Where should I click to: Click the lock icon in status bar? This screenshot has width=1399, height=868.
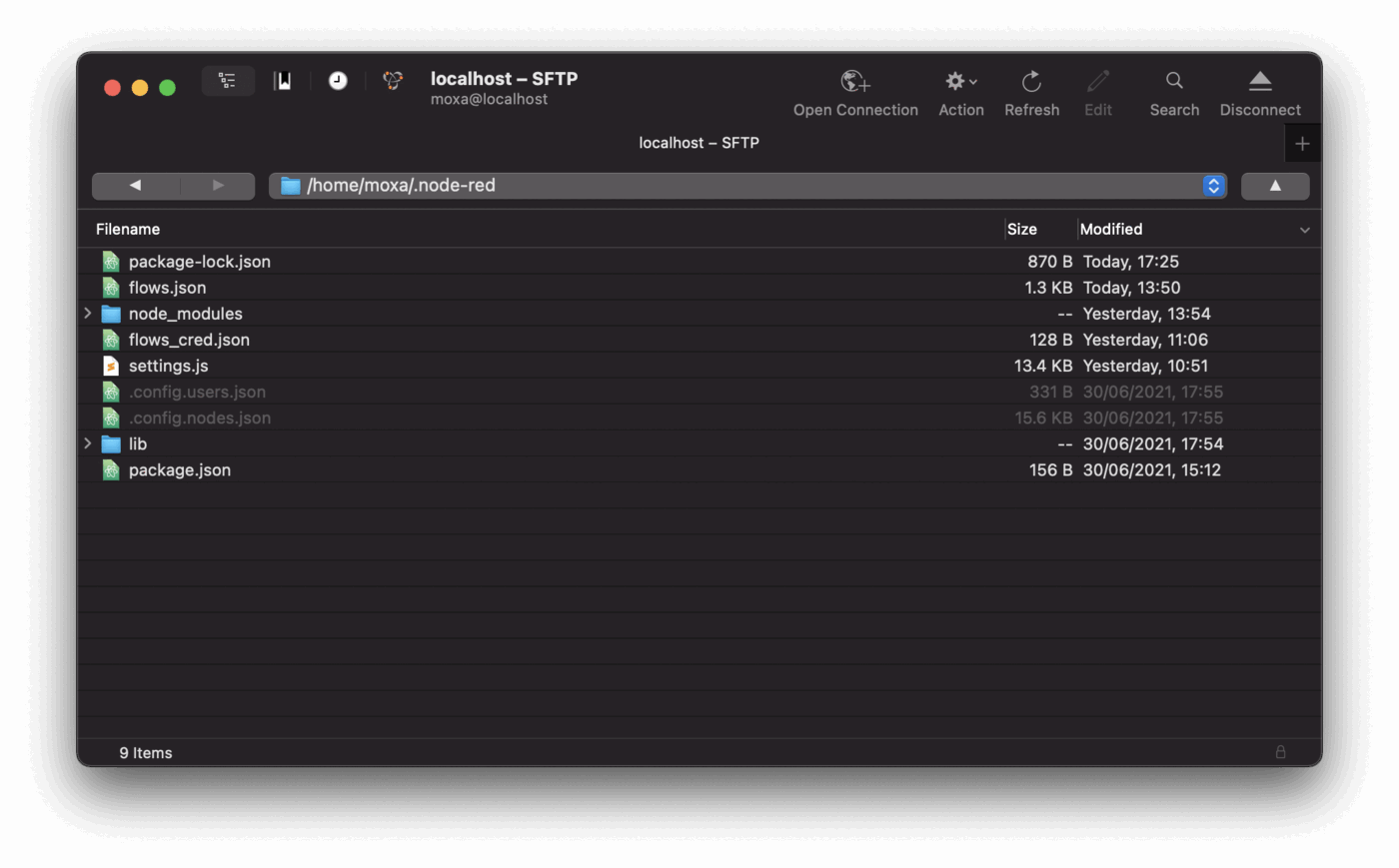tap(1280, 752)
